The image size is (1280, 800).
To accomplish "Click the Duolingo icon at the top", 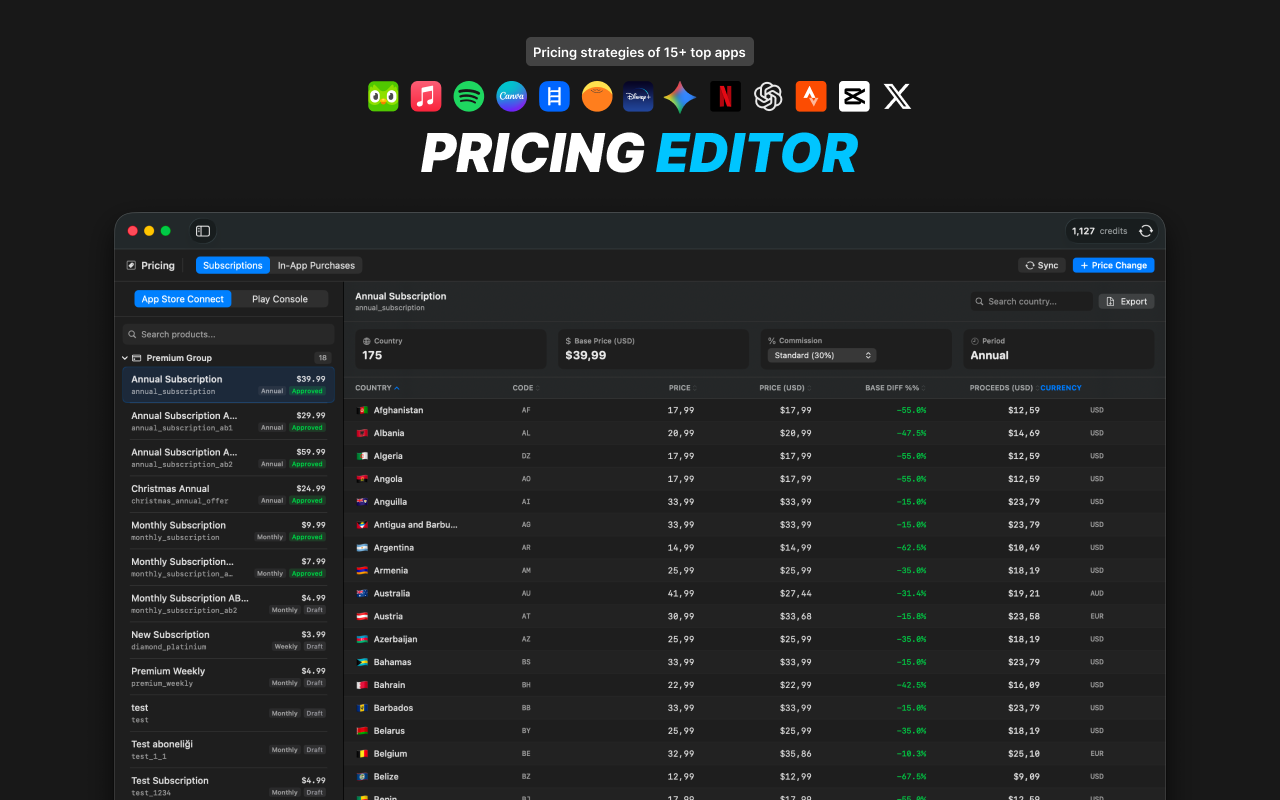I will [383, 96].
